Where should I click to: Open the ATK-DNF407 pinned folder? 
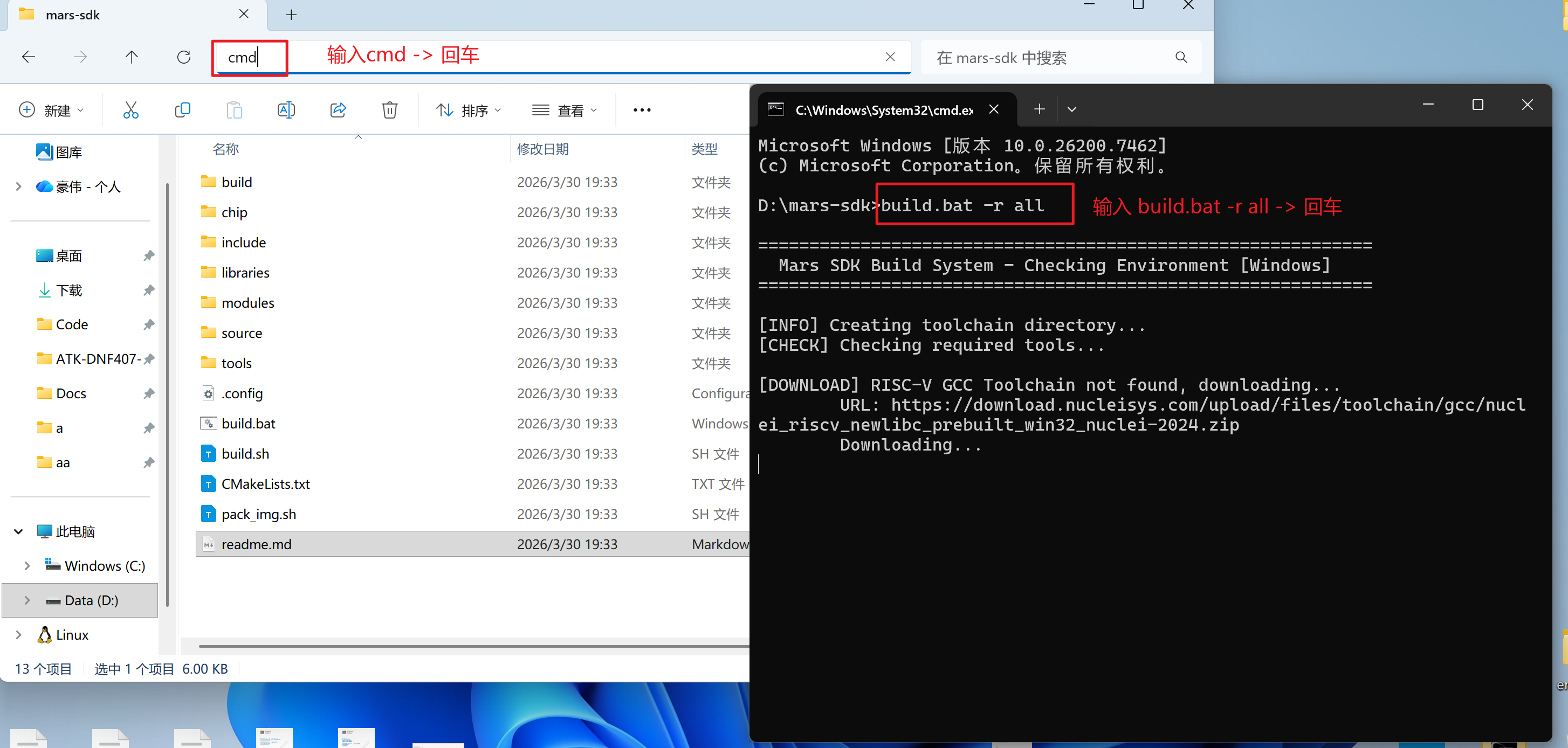90,359
